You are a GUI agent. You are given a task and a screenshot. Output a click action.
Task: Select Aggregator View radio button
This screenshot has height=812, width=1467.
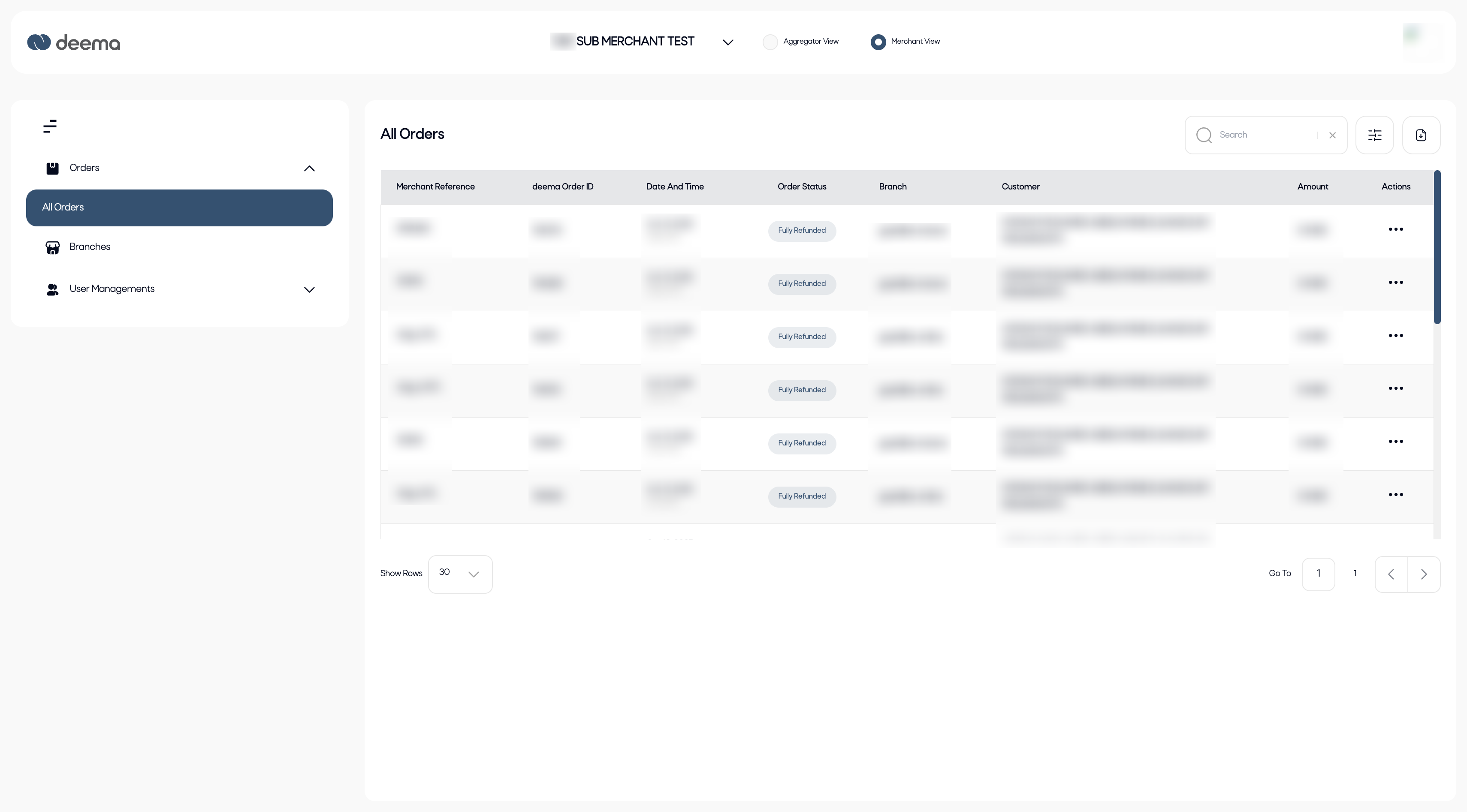[770, 42]
